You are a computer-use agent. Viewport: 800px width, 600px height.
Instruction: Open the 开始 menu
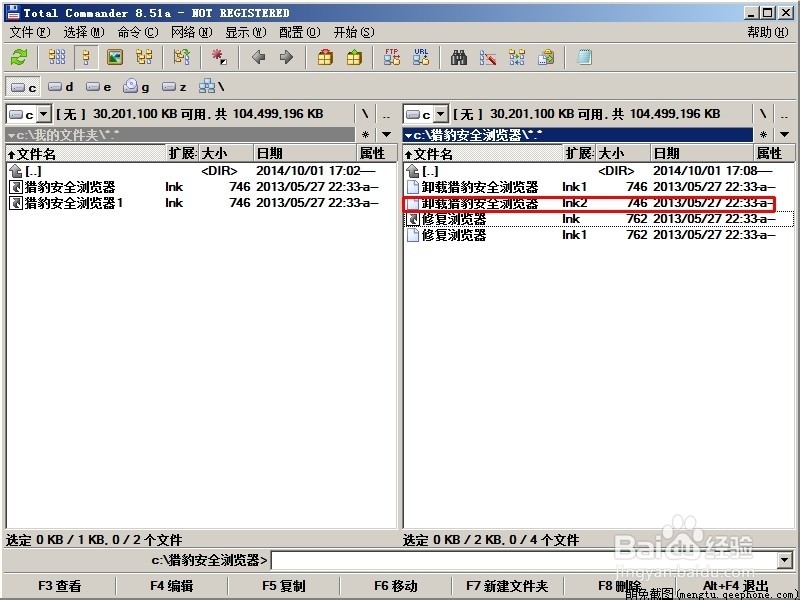pyautogui.click(x=354, y=32)
